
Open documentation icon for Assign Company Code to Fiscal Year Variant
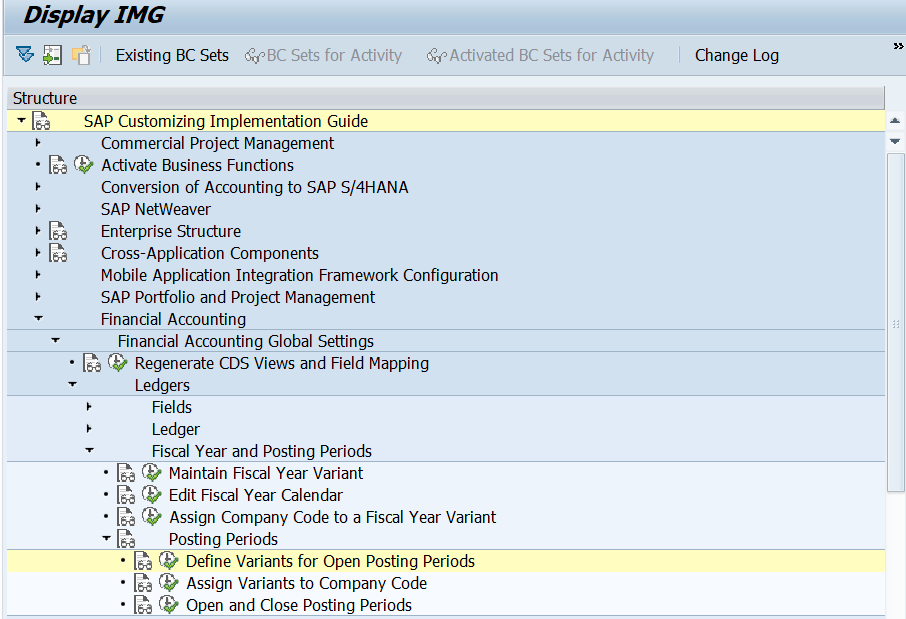(x=126, y=517)
